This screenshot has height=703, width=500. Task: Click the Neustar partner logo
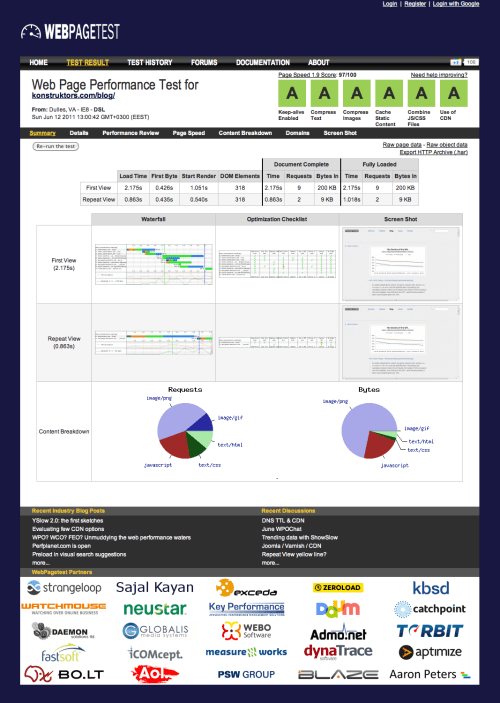[155, 608]
